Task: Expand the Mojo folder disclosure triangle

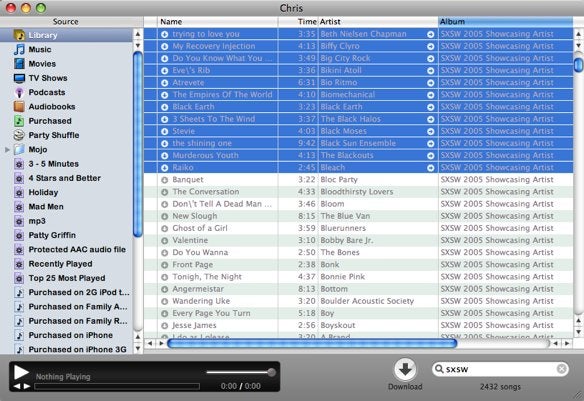Action: 7,150
